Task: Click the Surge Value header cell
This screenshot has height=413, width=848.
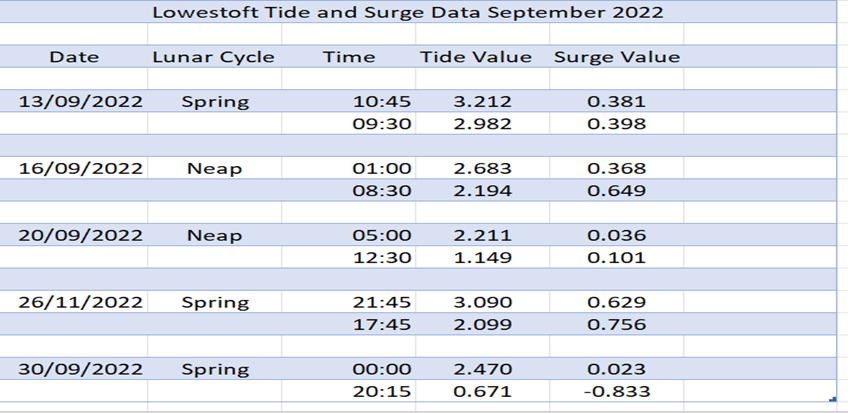Action: pos(616,57)
